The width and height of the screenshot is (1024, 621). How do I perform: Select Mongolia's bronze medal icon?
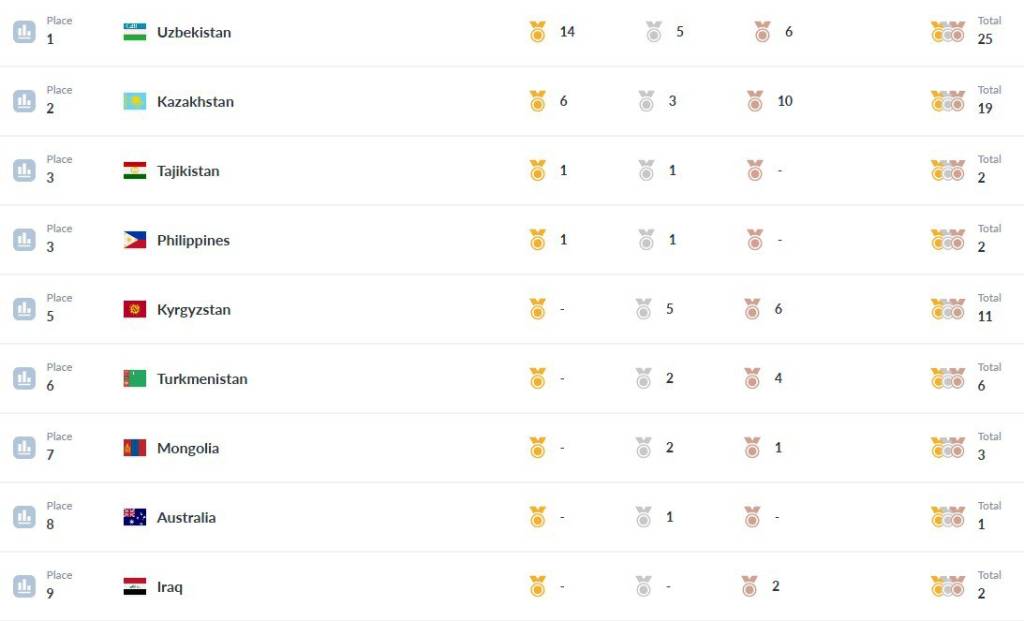pos(752,447)
